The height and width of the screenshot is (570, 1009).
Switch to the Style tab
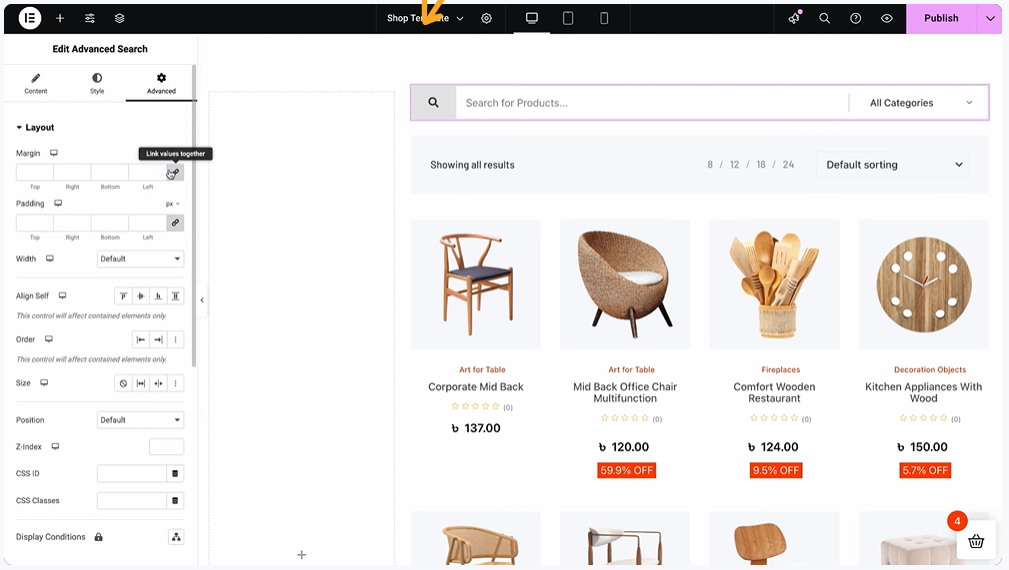pyautogui.click(x=97, y=83)
